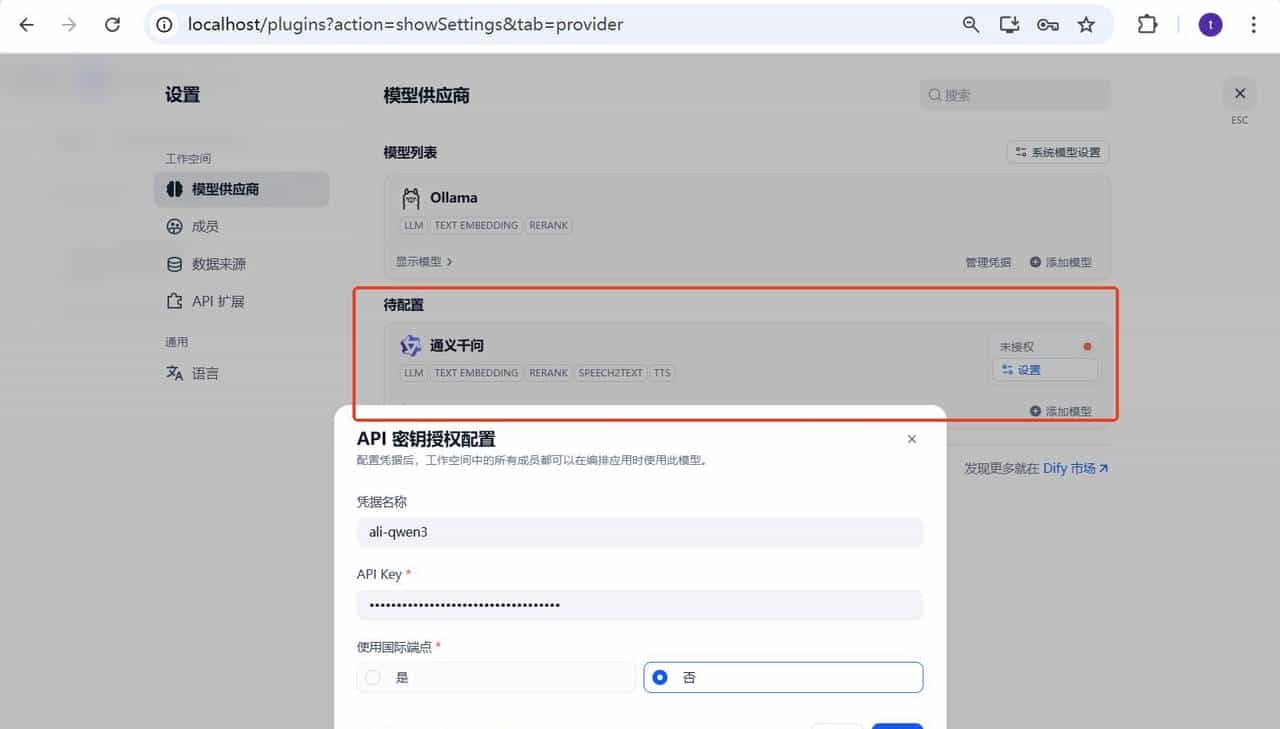
Task: Click the API Key password field
Action: point(640,605)
